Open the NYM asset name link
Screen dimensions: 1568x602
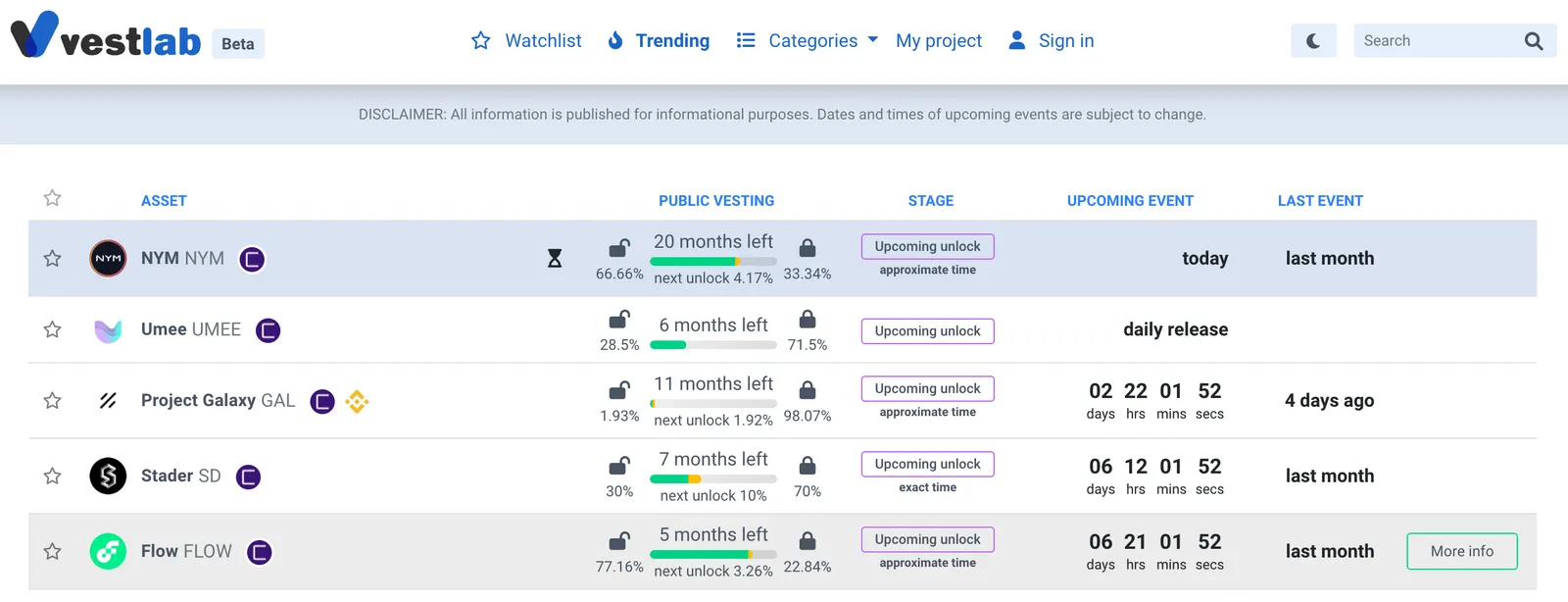tap(182, 259)
